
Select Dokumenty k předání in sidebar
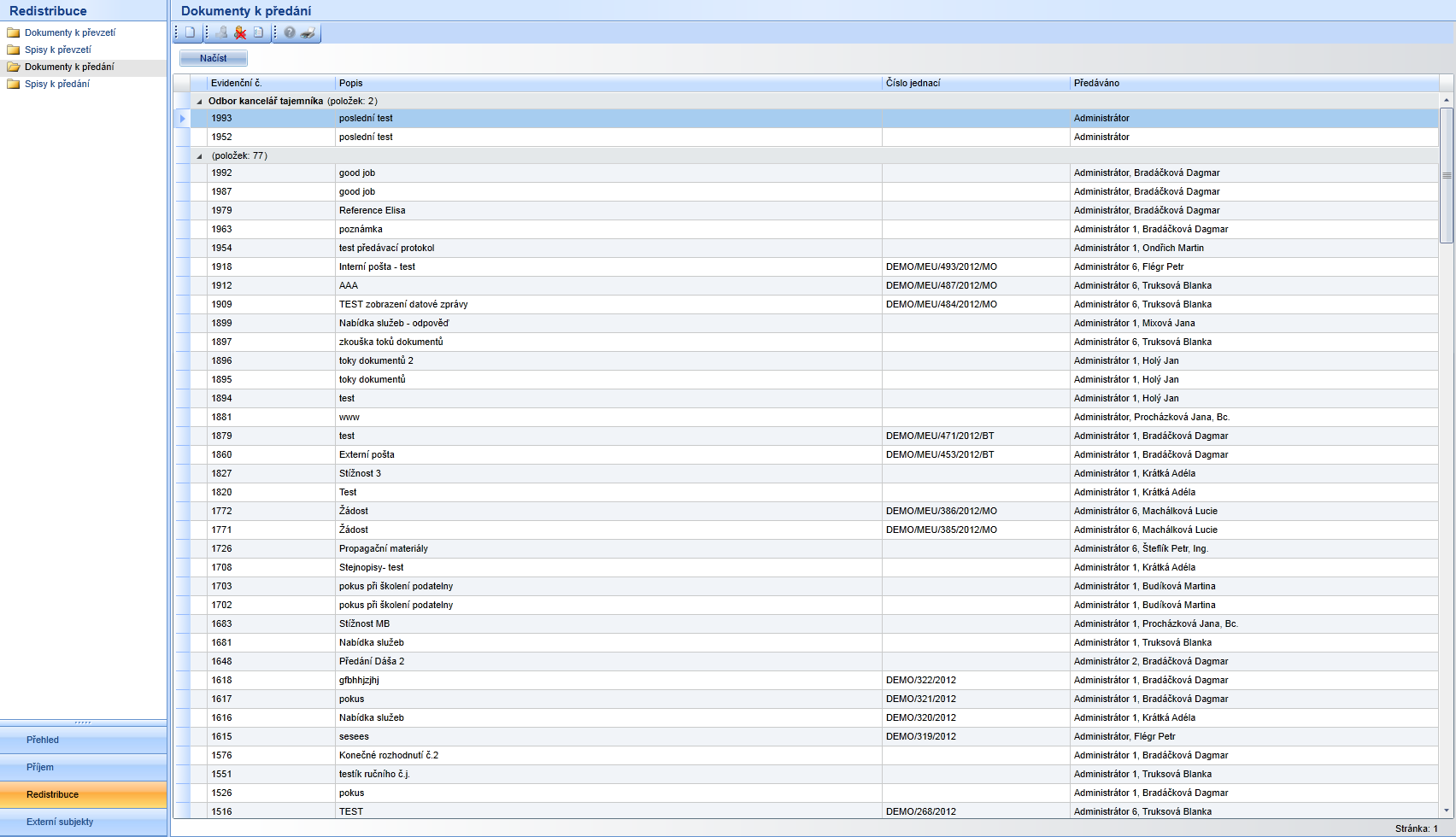point(69,67)
